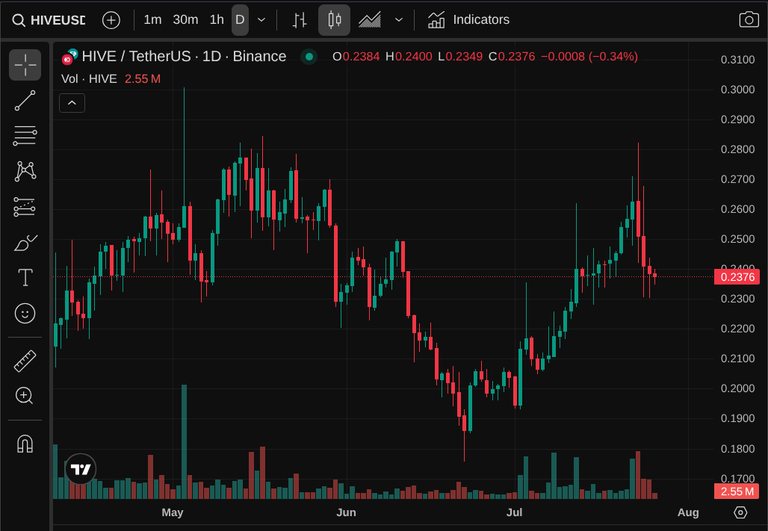768x531 pixels.
Task: Click the 0.2500 price scale label
Action: coord(738,239)
